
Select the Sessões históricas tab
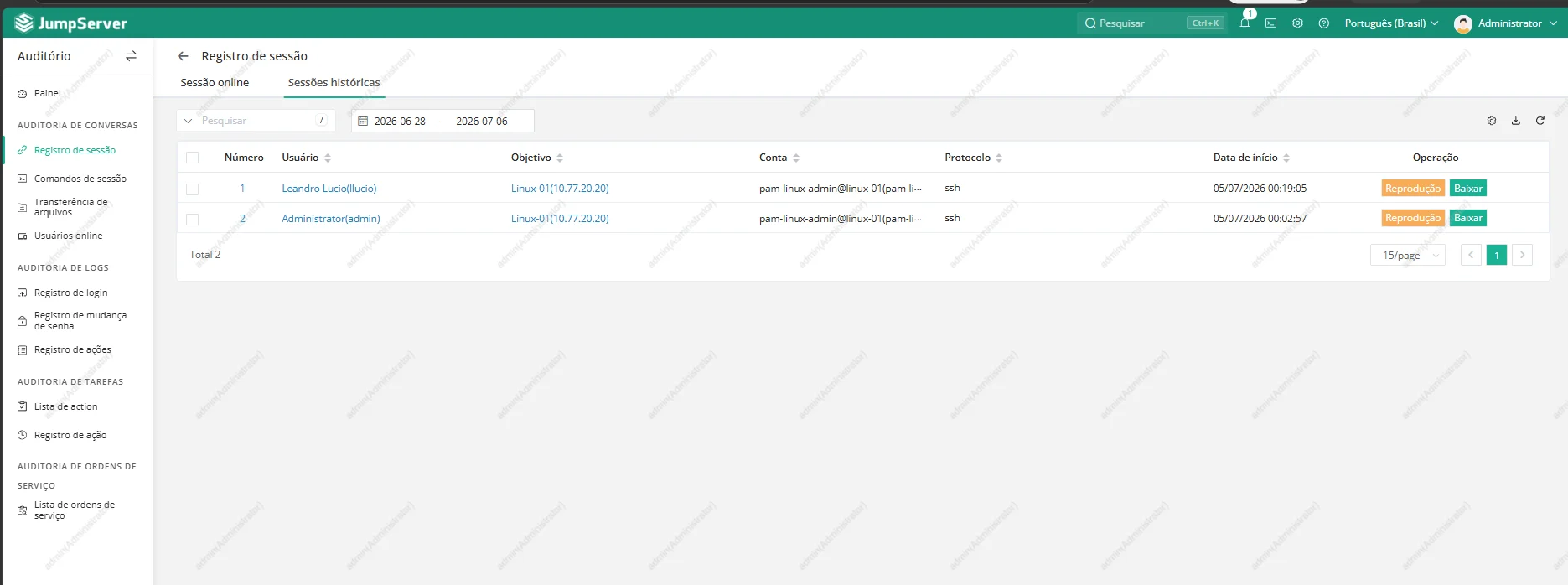334,82
